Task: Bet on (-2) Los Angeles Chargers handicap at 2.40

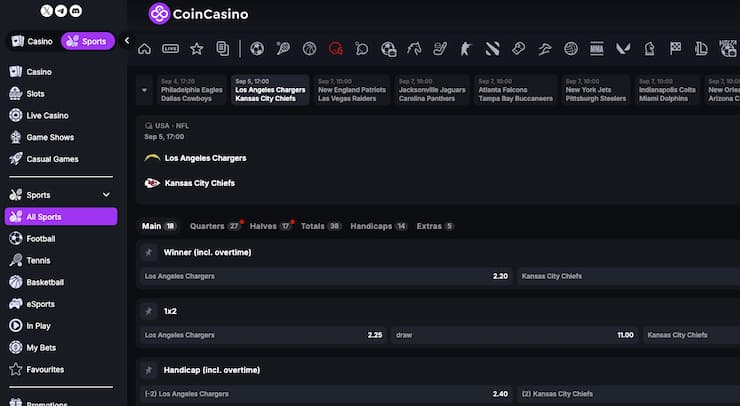Action: coord(326,394)
